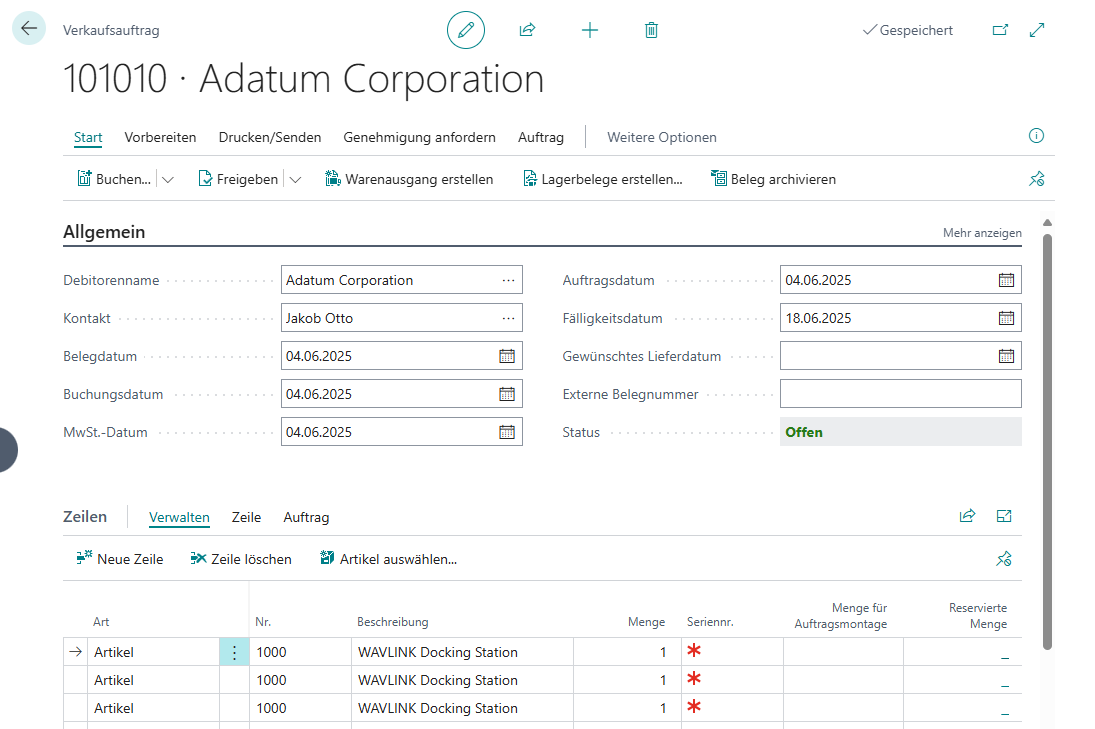Click the trash delete icon
The width and height of the screenshot is (1095, 729).
coord(651,30)
